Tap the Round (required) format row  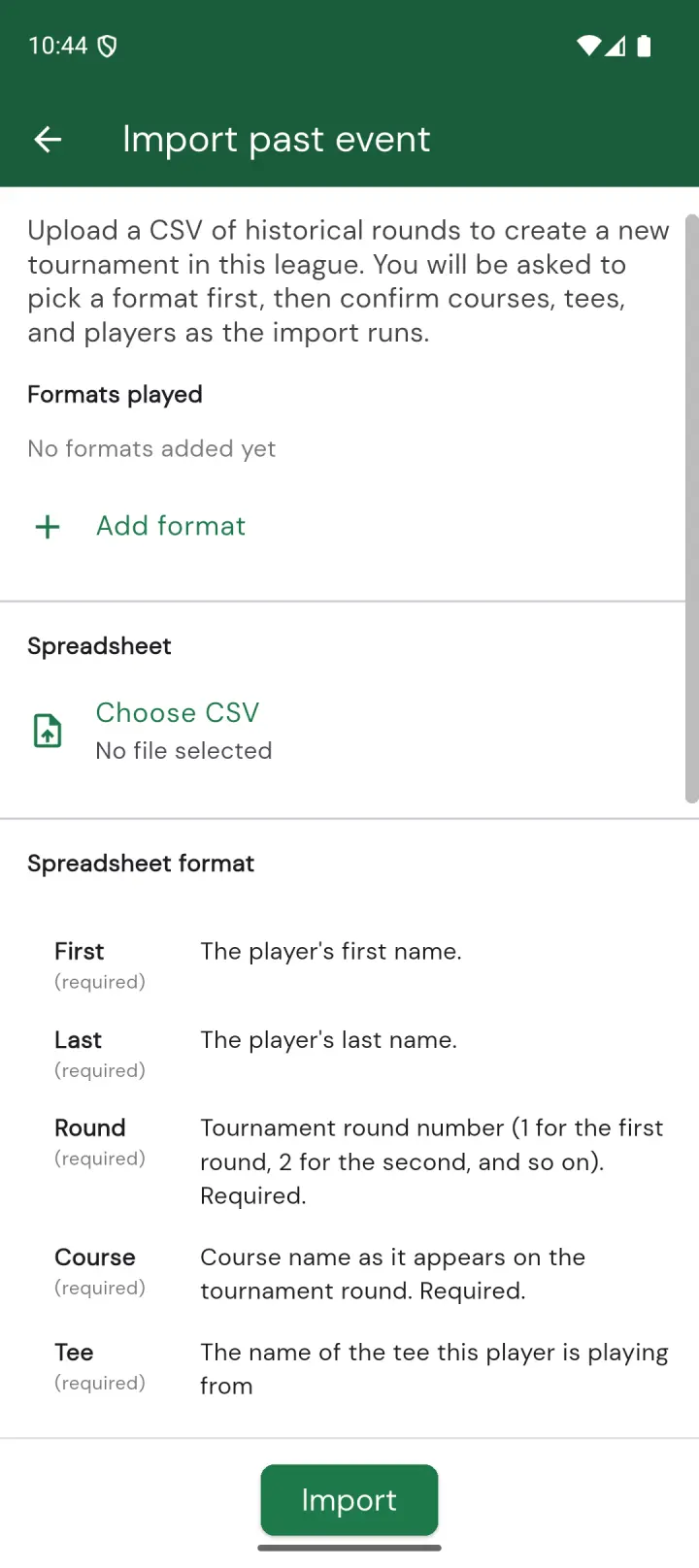click(x=349, y=1160)
